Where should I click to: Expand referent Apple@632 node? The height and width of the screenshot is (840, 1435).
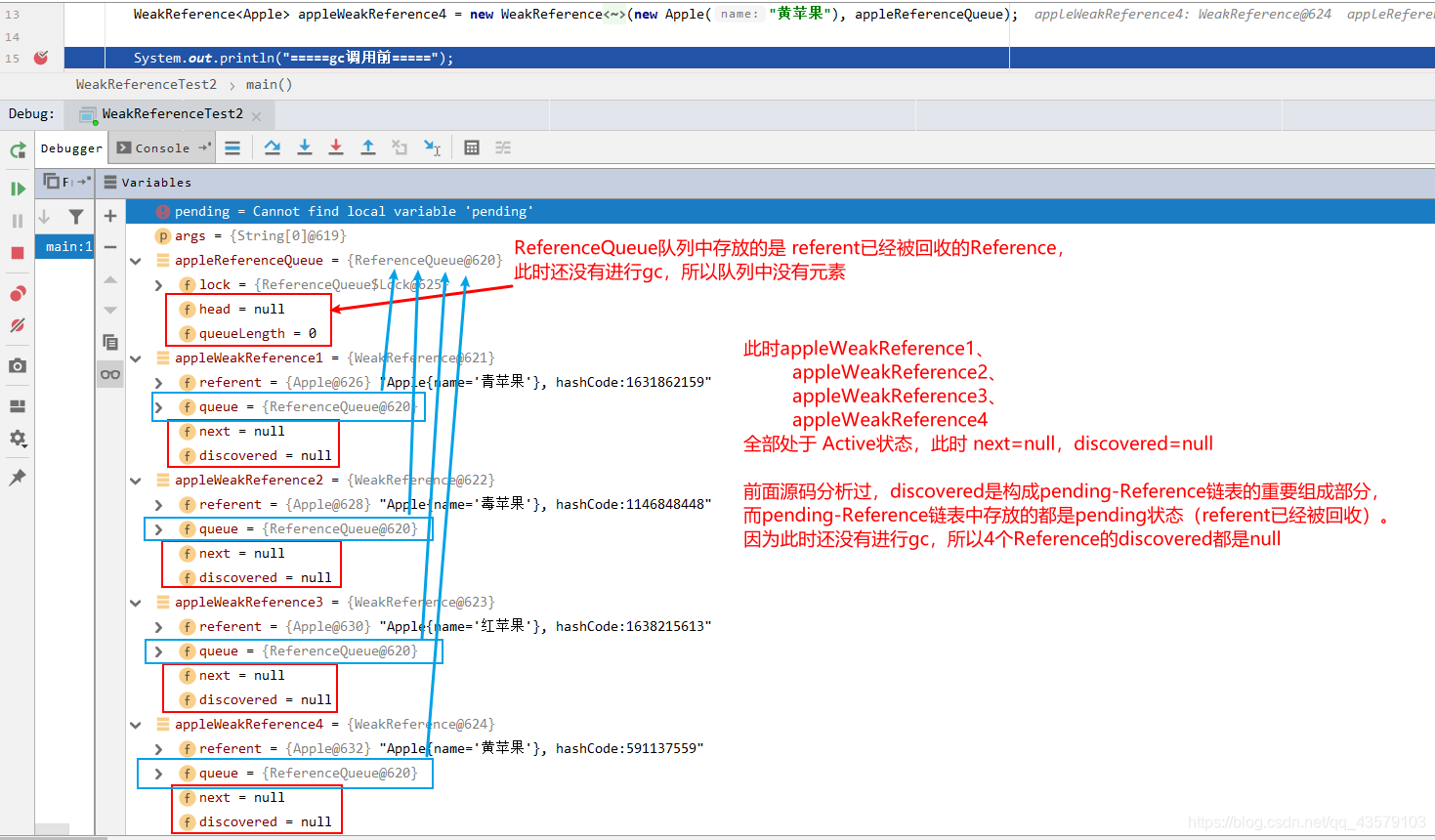point(158,749)
